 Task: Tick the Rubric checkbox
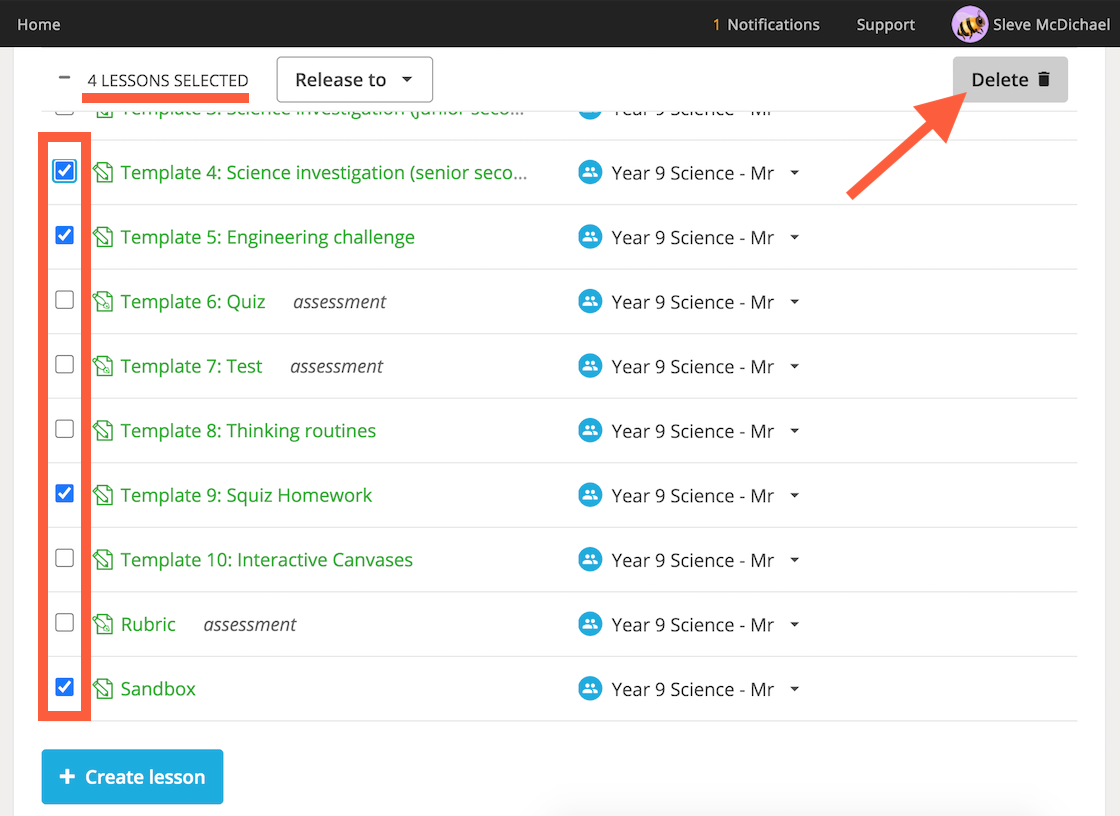click(64, 622)
